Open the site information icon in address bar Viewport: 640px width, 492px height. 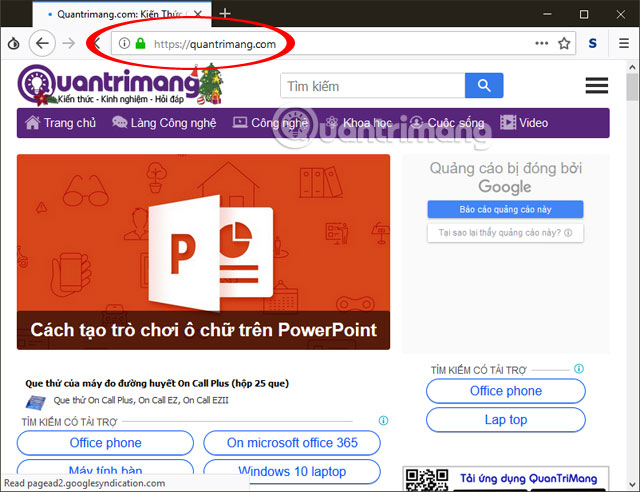[x=124, y=43]
